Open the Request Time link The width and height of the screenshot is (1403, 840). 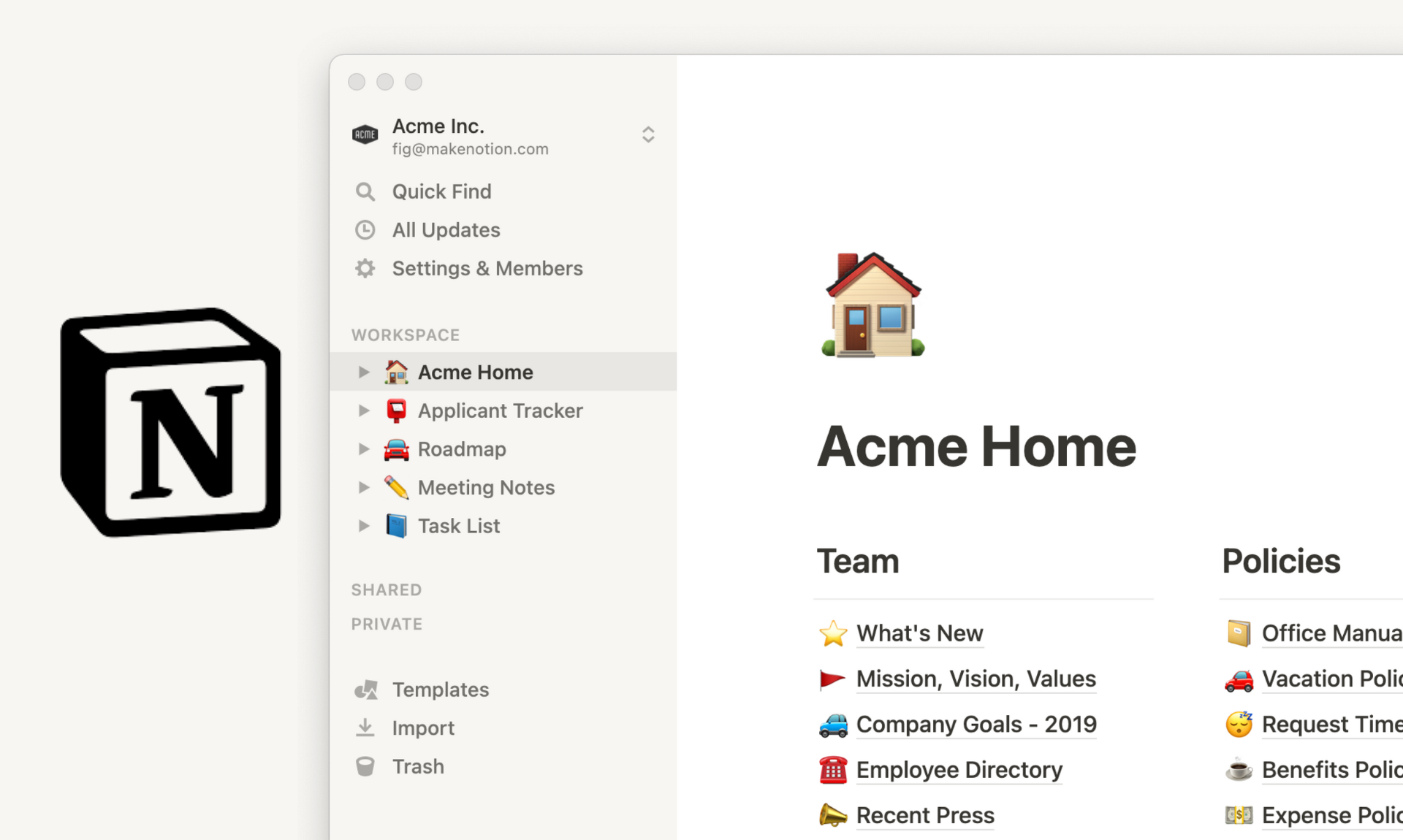1332,725
